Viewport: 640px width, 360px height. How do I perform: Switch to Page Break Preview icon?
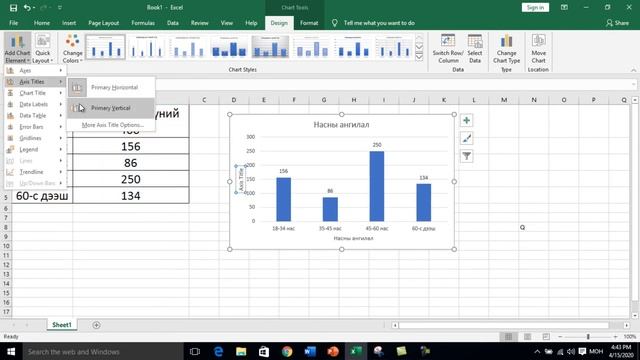tap(546, 336)
